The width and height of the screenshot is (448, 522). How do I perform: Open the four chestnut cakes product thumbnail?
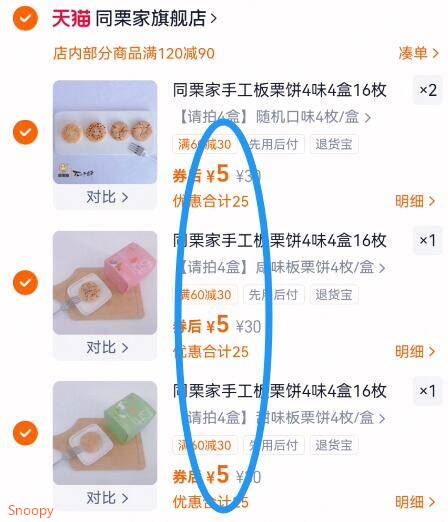pyautogui.click(x=105, y=132)
